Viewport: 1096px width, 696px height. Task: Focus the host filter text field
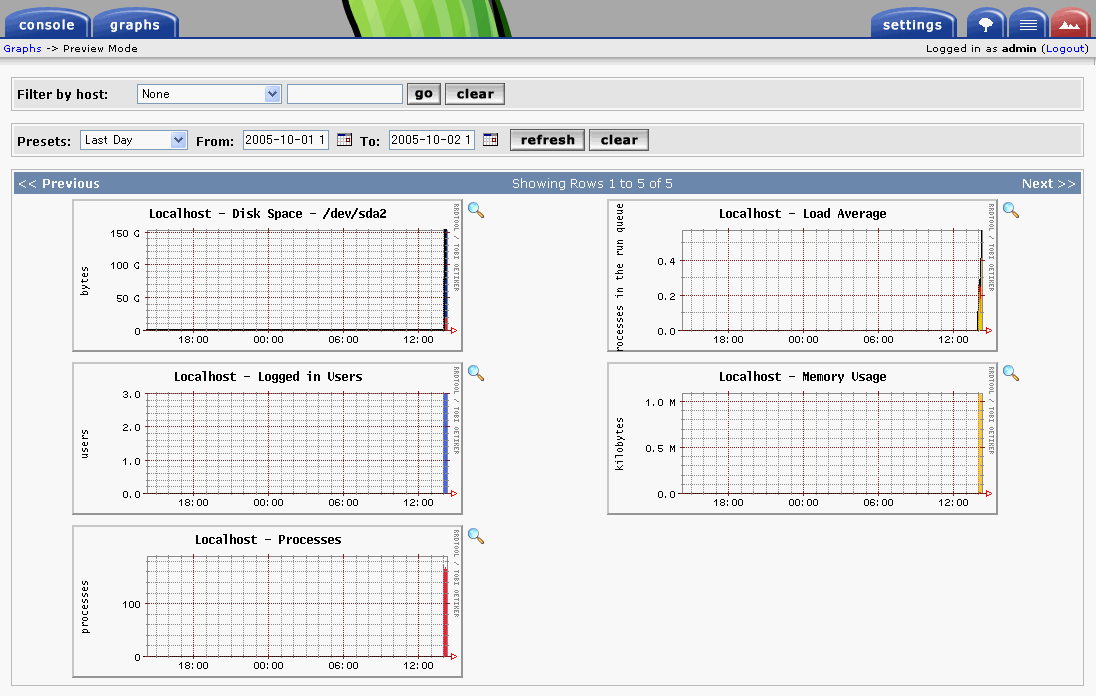[x=345, y=94]
